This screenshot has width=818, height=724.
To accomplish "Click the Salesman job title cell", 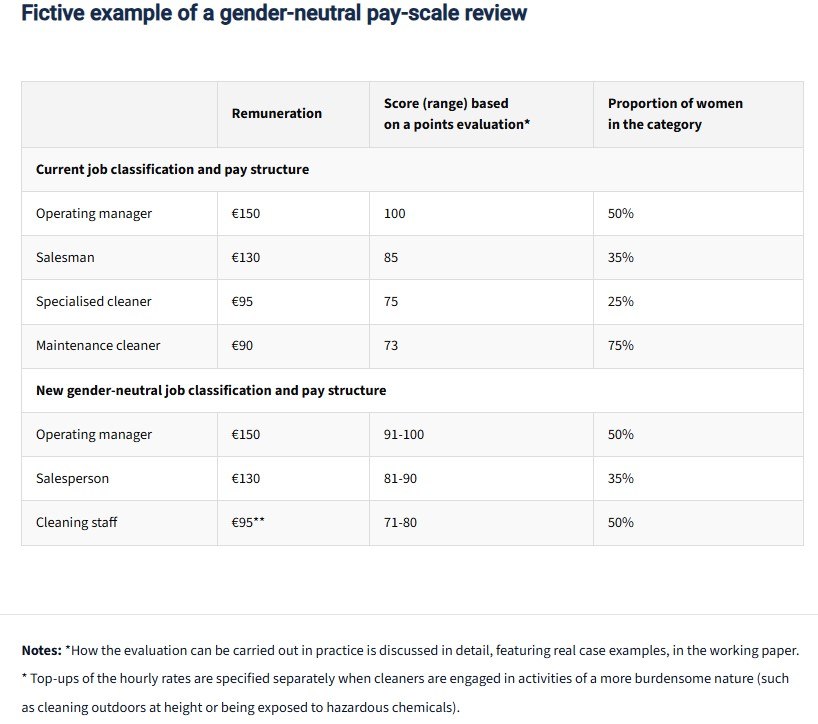I will tap(64, 258).
